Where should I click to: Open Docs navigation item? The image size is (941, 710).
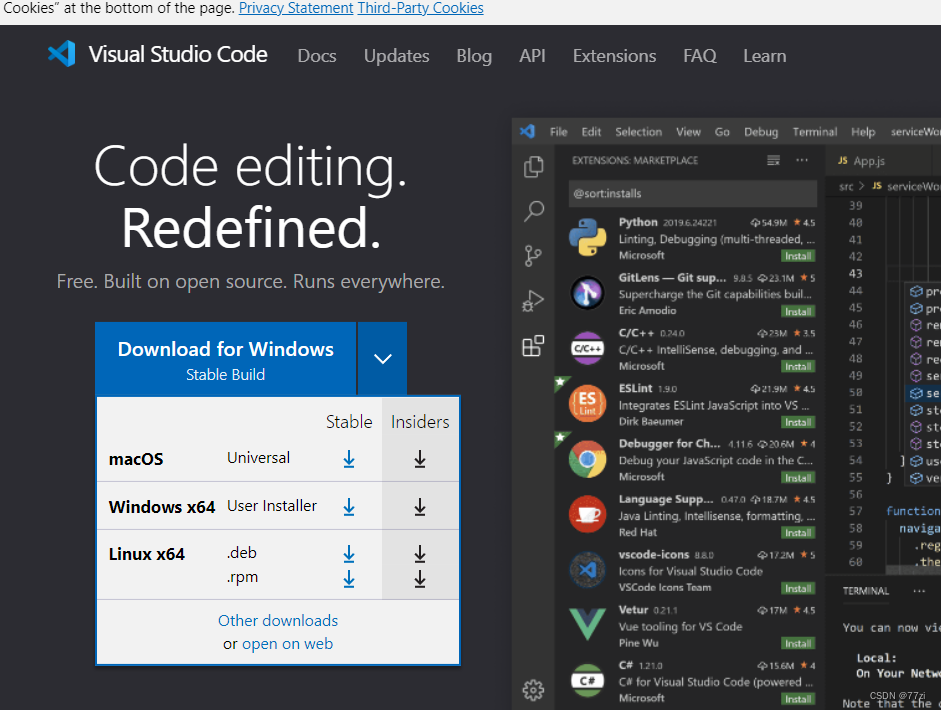pyautogui.click(x=317, y=56)
